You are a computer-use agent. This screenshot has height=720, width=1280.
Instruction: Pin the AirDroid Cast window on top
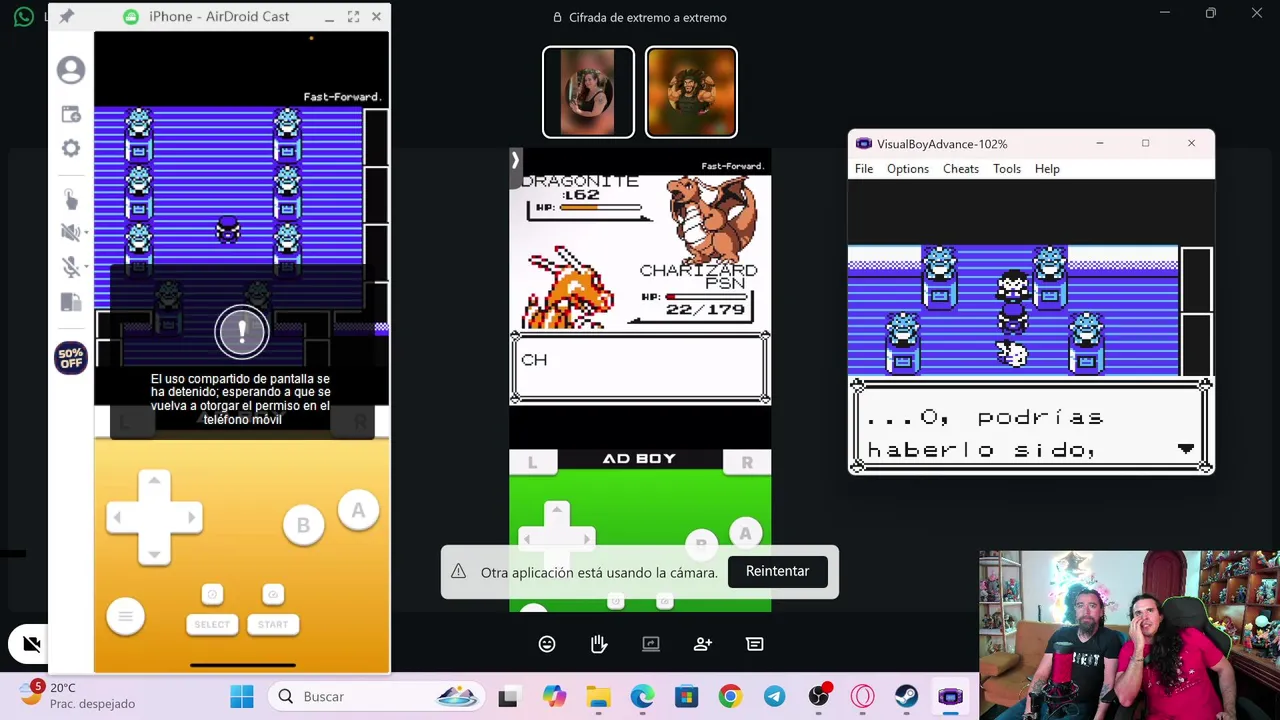(x=67, y=17)
